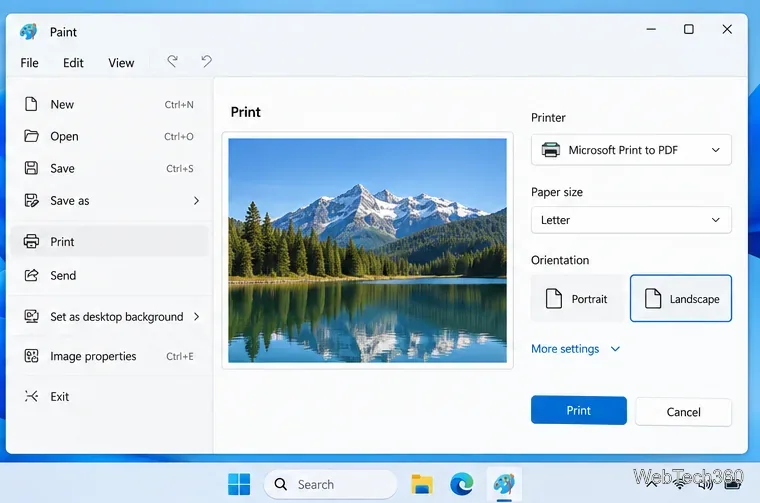The image size is (760, 503).
Task: Open the View menu
Action: click(x=121, y=63)
